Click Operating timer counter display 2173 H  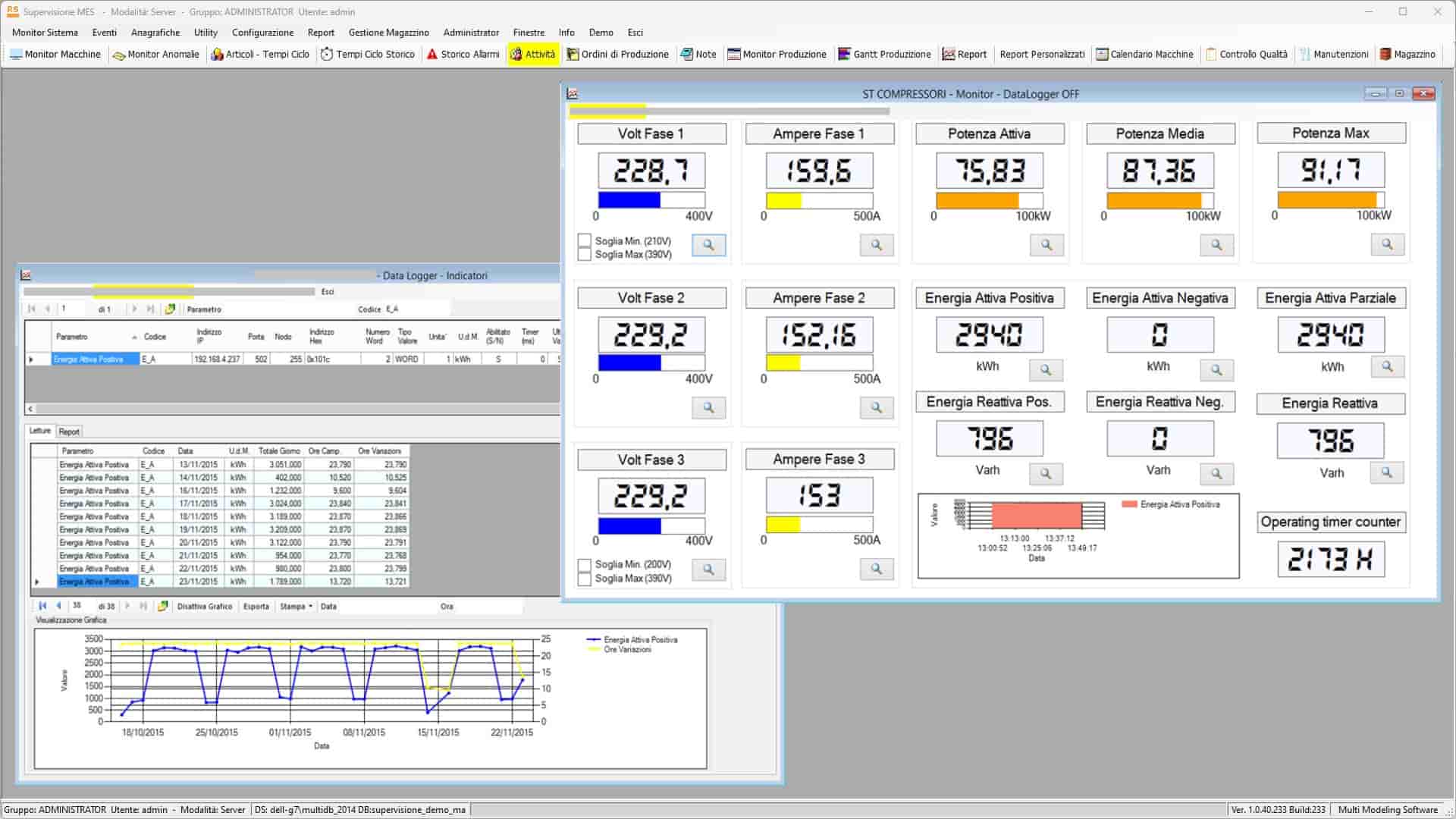coord(1331,560)
